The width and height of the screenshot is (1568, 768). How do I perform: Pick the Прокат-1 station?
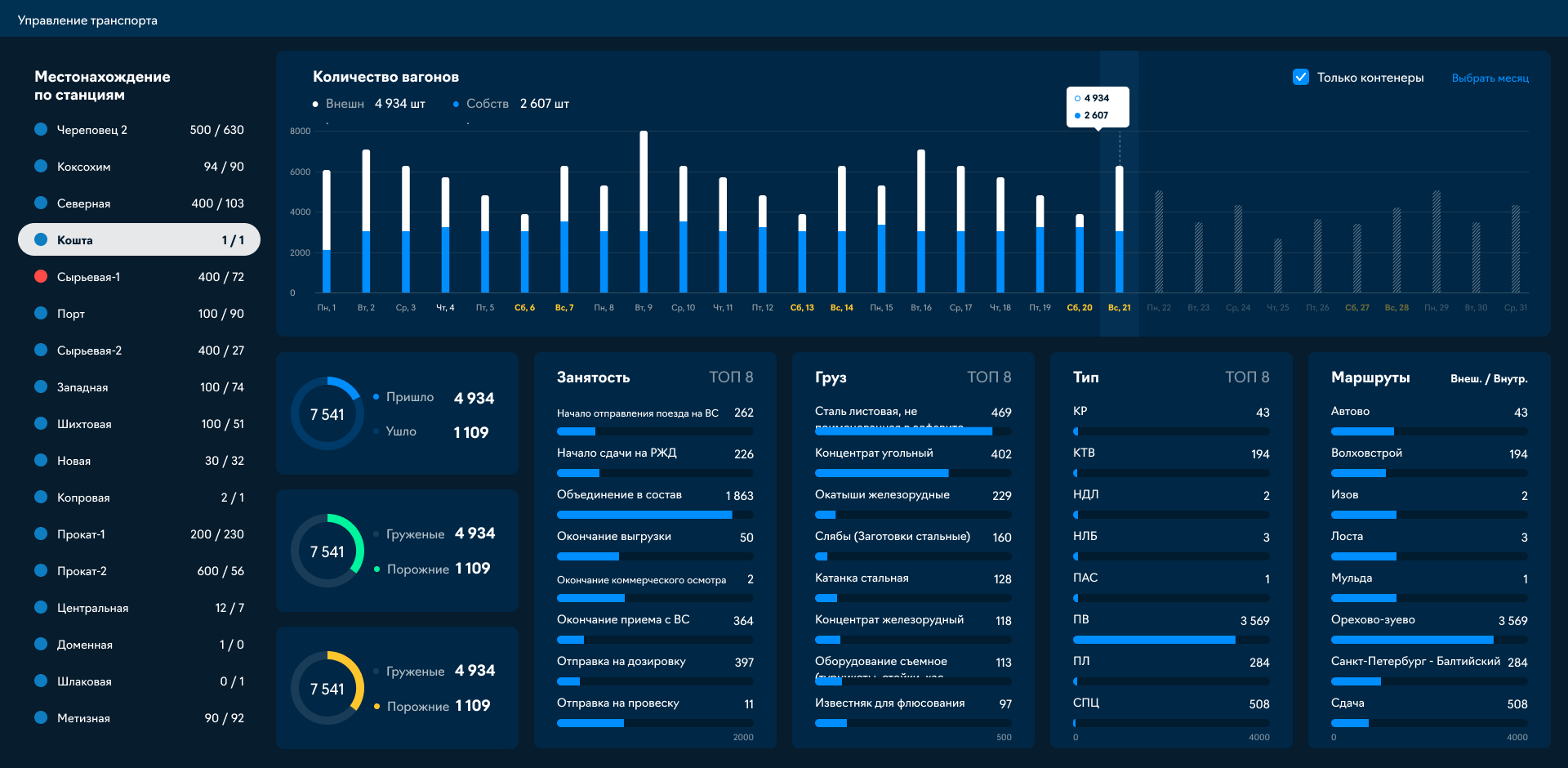tap(139, 534)
